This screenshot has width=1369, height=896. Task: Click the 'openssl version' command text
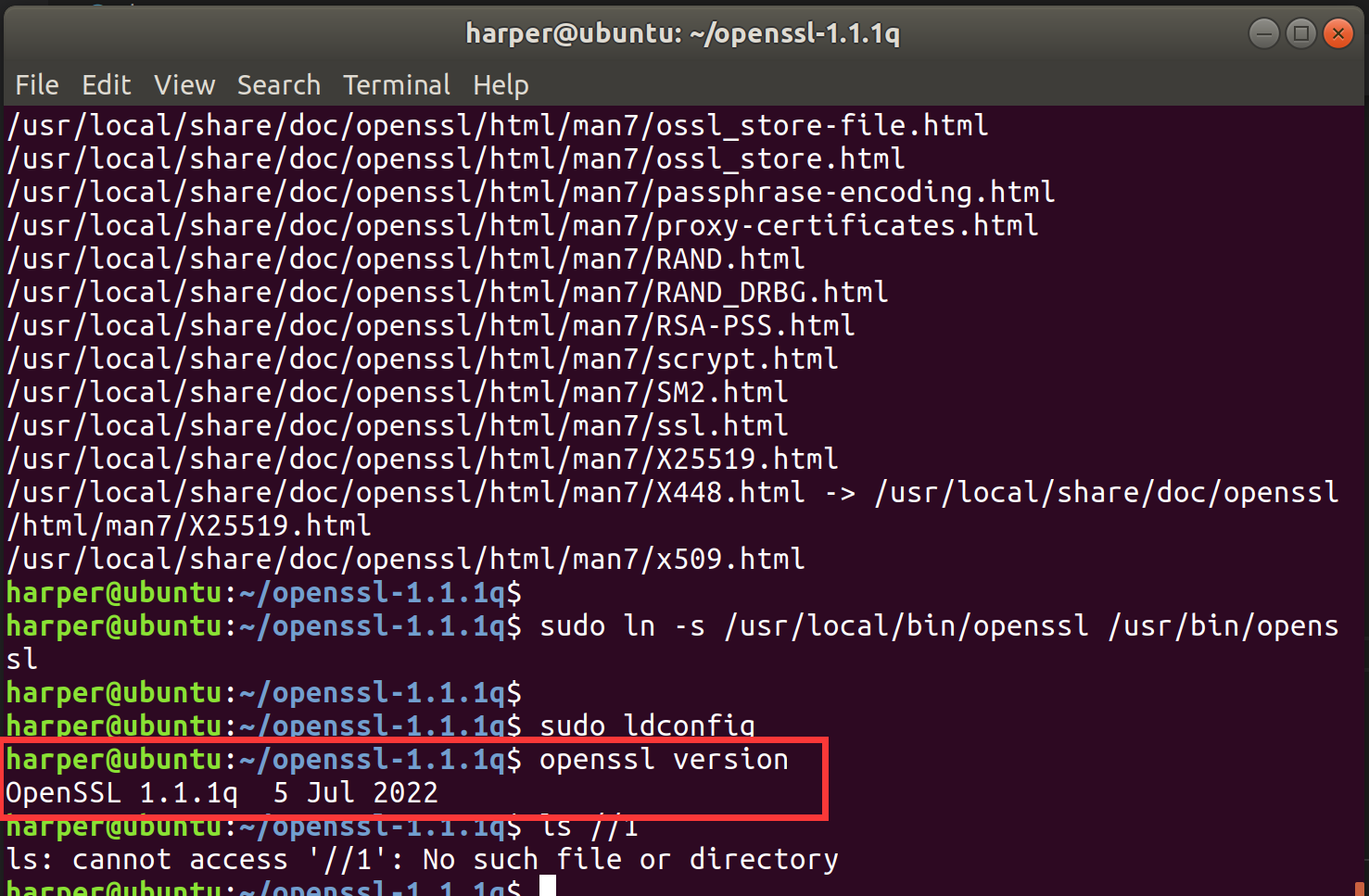point(664,760)
